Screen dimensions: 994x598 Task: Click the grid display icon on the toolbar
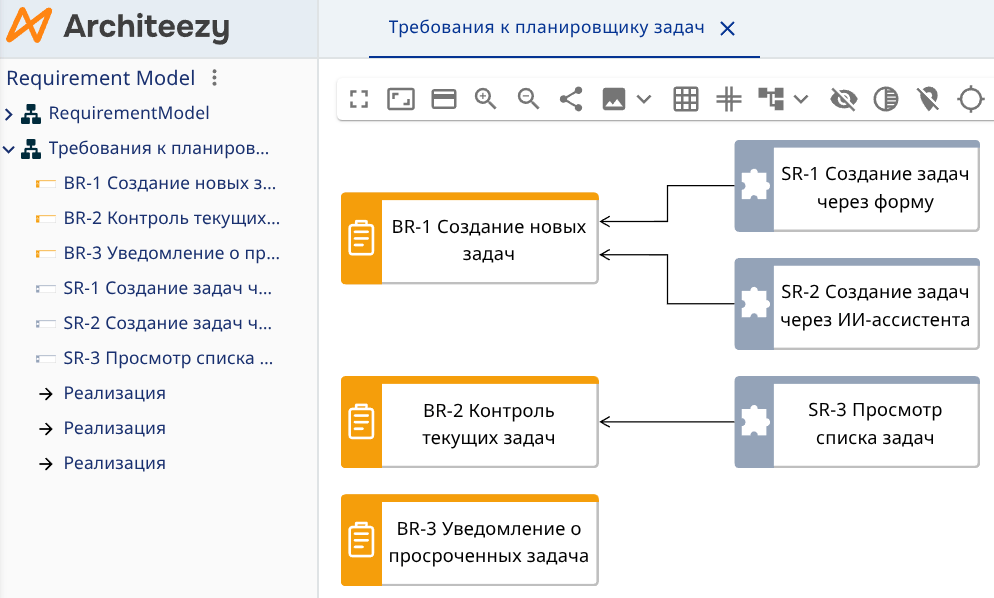pos(685,99)
